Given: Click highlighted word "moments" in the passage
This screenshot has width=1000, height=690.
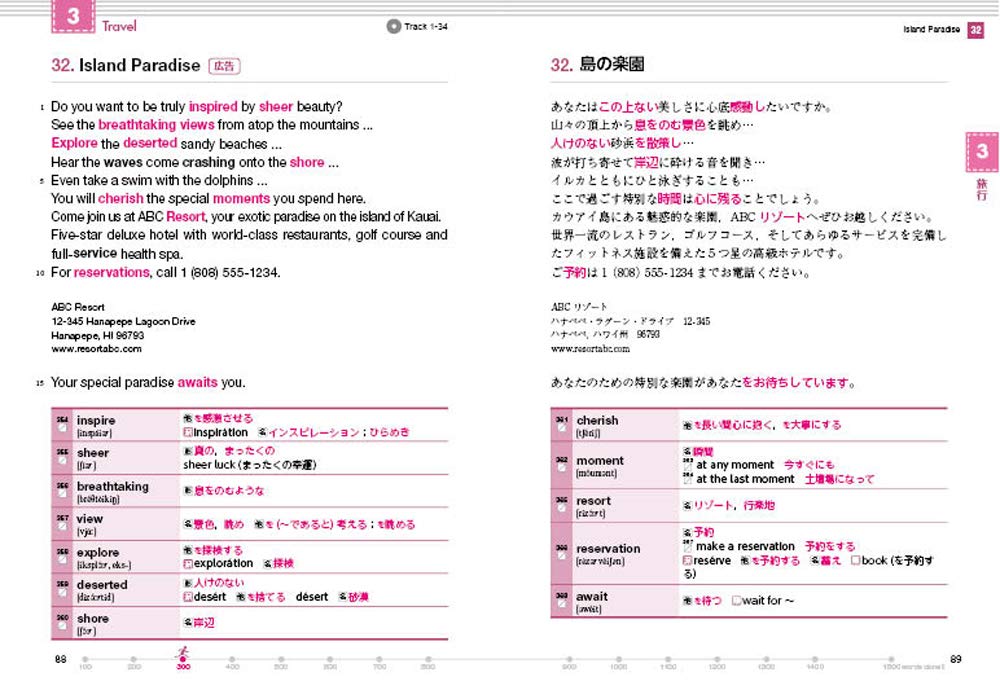Looking at the screenshot, I should tap(242, 198).
